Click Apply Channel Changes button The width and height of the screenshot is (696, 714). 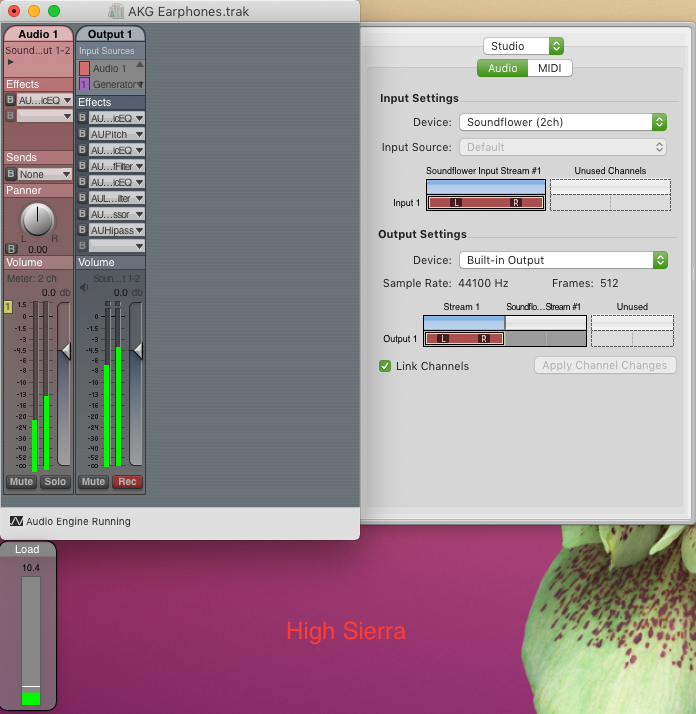[x=604, y=365]
